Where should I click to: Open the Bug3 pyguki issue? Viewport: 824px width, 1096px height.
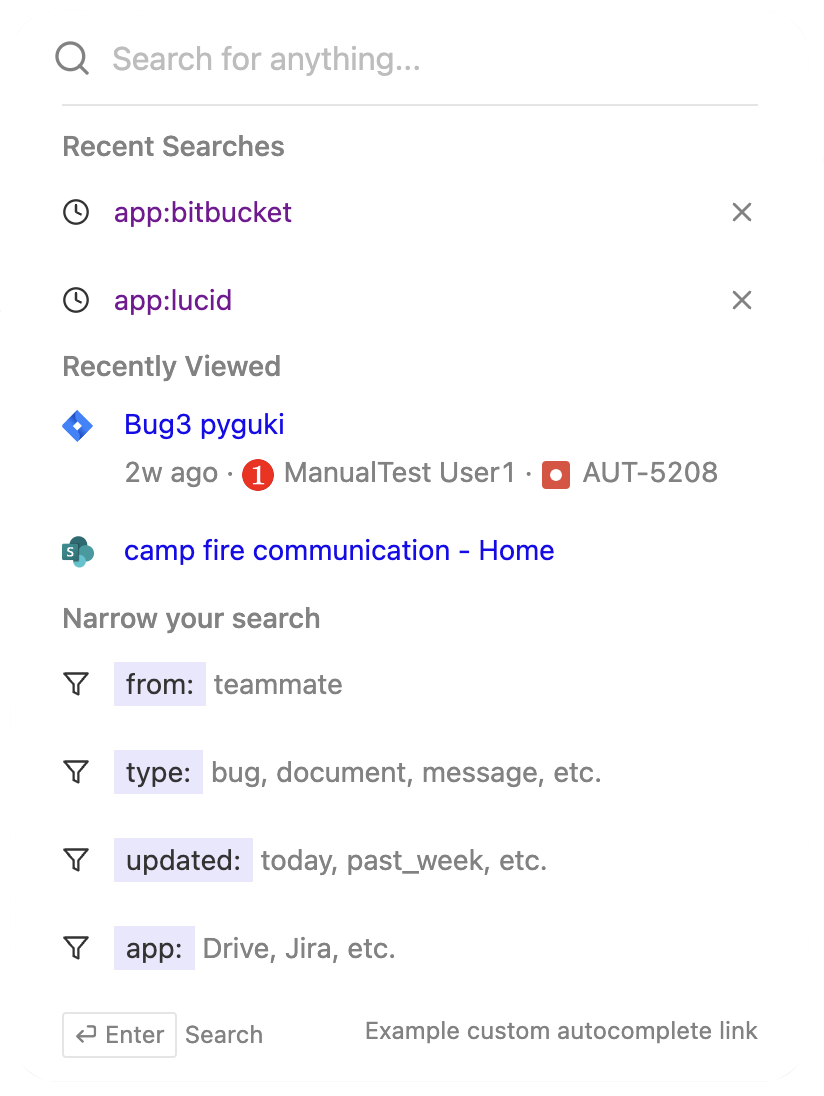click(204, 424)
